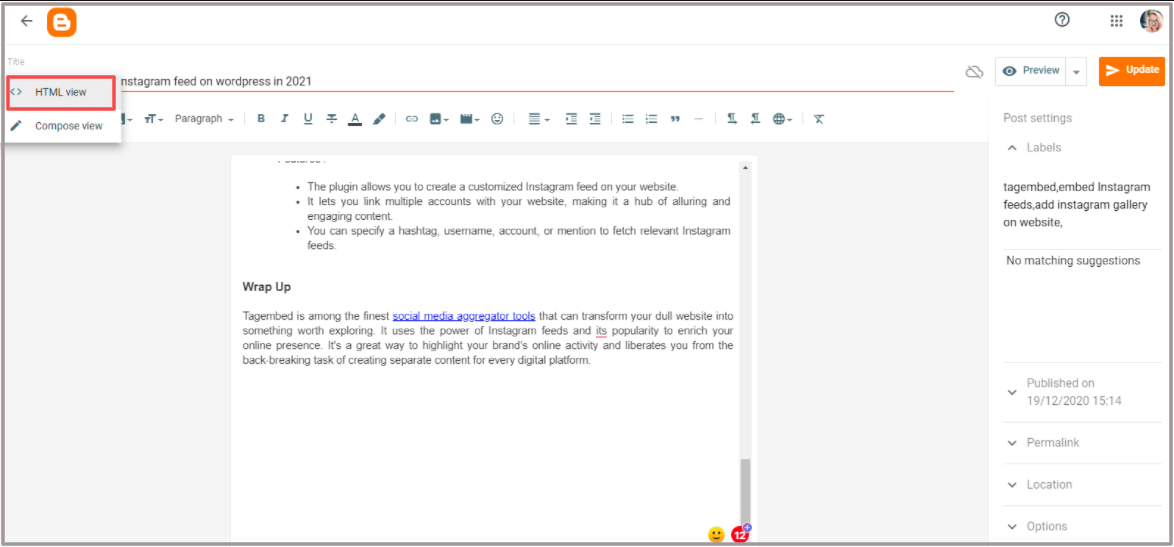Open the Paragraph style dropdown
This screenshot has width=1174, height=547.
[x=204, y=118]
